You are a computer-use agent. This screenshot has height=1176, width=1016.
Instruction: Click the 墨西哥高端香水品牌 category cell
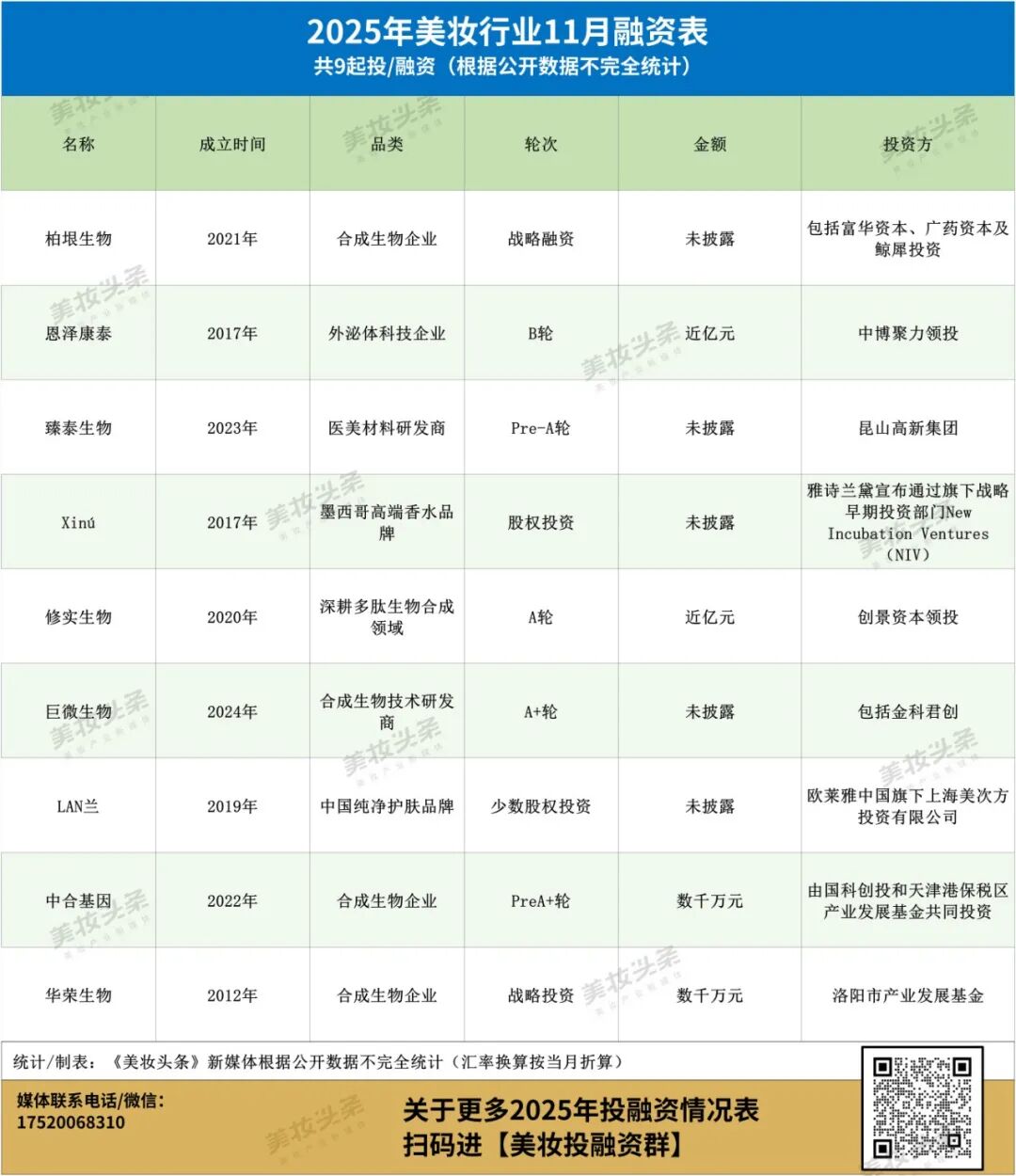pyautogui.click(x=387, y=522)
